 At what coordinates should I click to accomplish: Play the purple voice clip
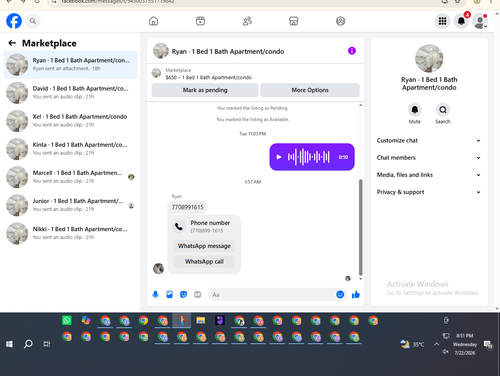[x=279, y=157]
